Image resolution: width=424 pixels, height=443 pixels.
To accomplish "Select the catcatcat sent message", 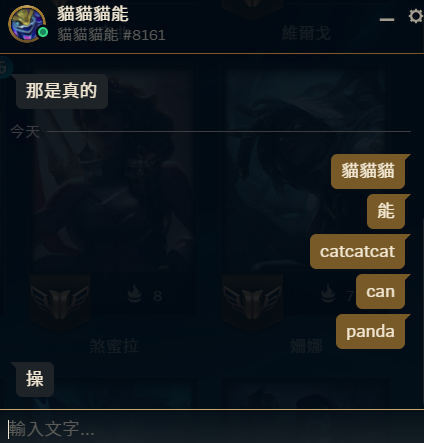I will tap(357, 251).
